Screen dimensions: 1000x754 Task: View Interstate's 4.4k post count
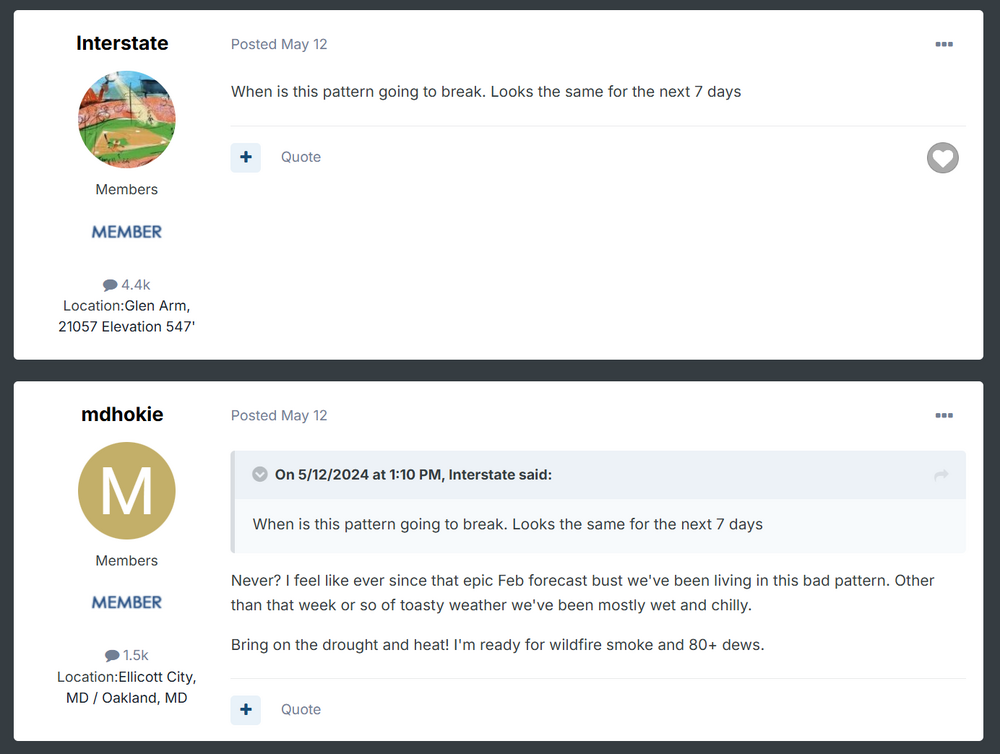(x=126, y=285)
